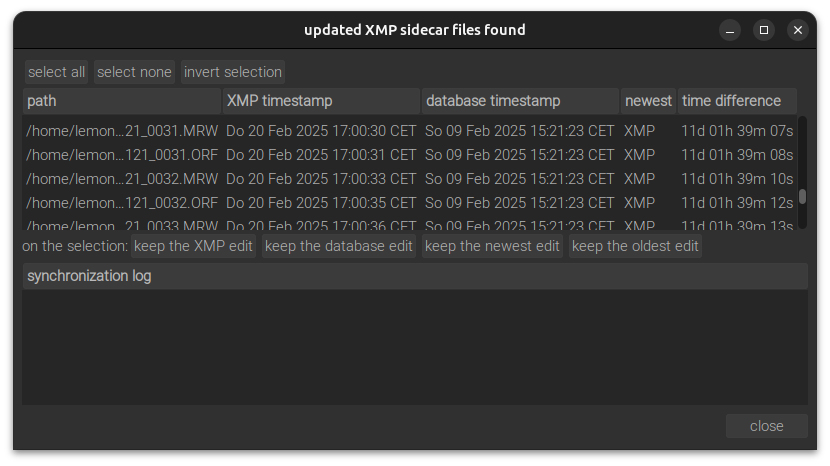Sort by the newest column header
The width and height of the screenshot is (830, 466).
point(648,101)
